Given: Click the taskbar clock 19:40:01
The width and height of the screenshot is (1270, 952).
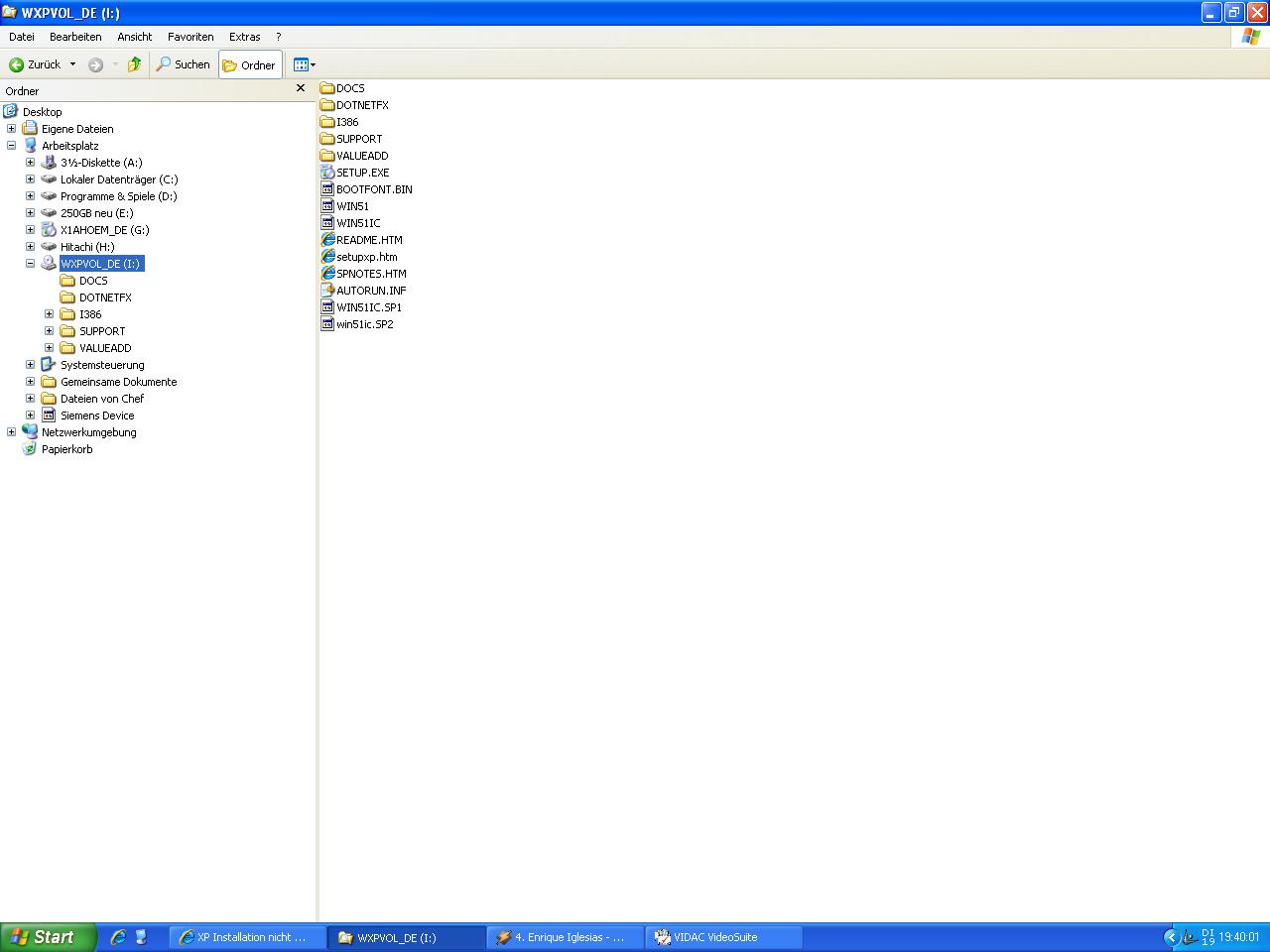Looking at the screenshot, I should click(1239, 937).
